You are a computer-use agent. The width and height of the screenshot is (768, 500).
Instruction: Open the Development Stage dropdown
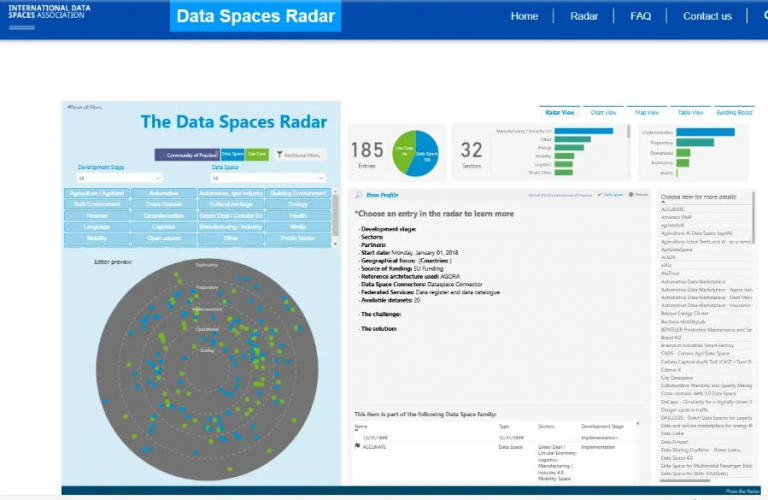(120, 178)
